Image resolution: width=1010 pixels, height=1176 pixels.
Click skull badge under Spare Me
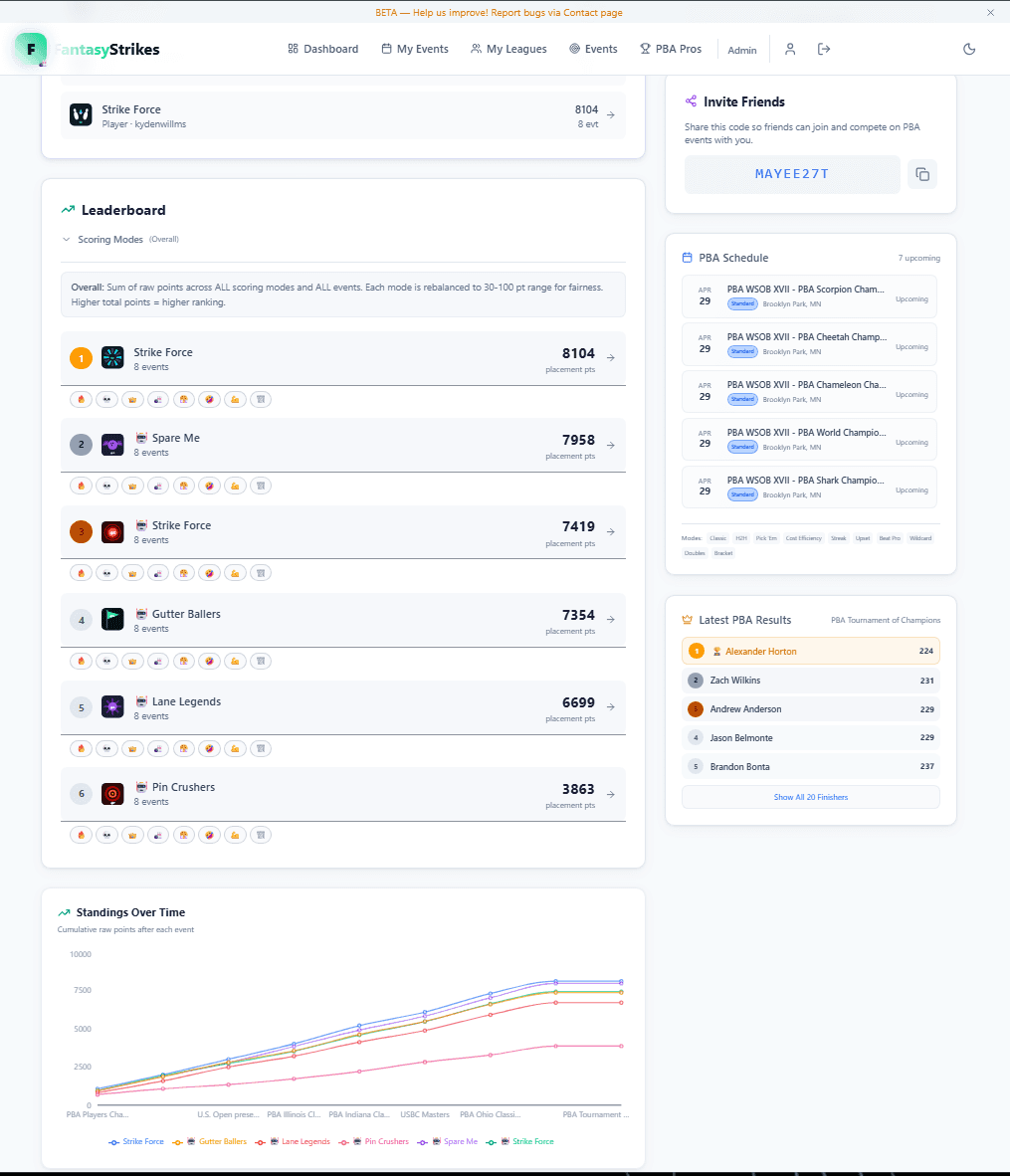click(x=106, y=486)
